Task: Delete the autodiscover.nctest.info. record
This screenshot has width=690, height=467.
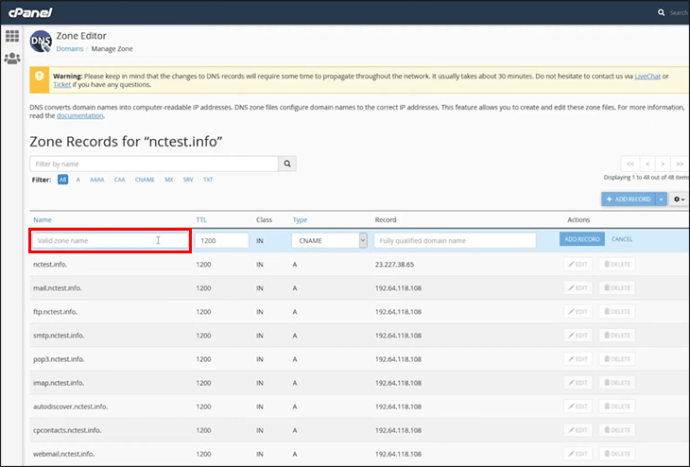Action: point(617,406)
